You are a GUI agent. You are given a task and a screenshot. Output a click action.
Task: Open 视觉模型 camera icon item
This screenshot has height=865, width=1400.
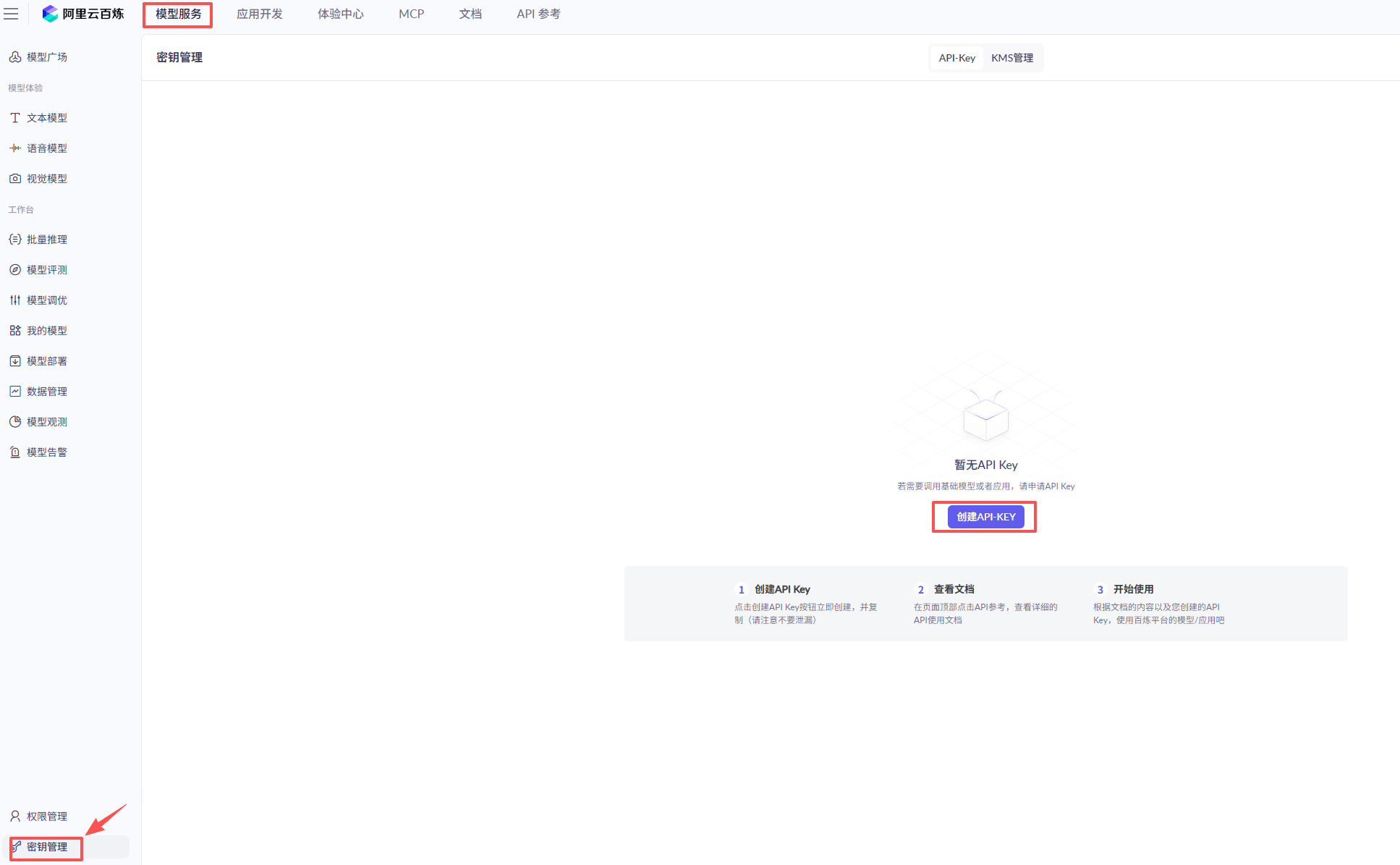15,179
